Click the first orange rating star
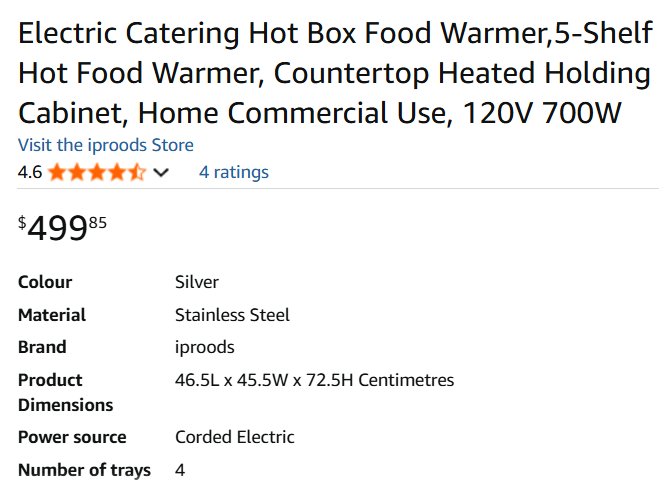This screenshot has height=480, width=665. click(x=56, y=172)
